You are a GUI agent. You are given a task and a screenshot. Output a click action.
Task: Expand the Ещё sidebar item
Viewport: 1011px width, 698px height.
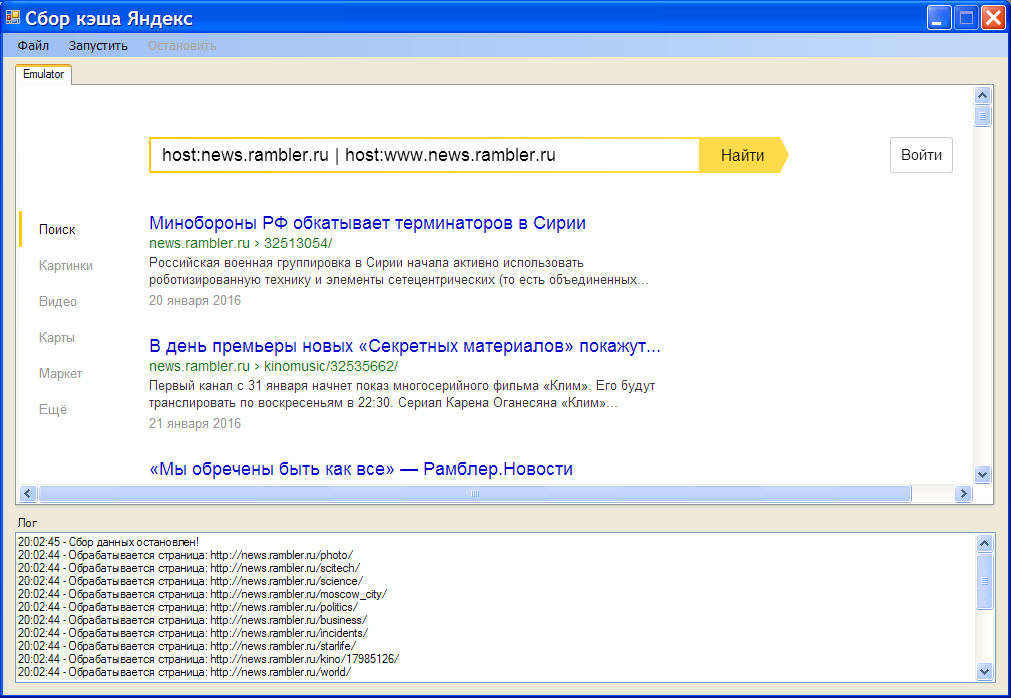tap(53, 410)
